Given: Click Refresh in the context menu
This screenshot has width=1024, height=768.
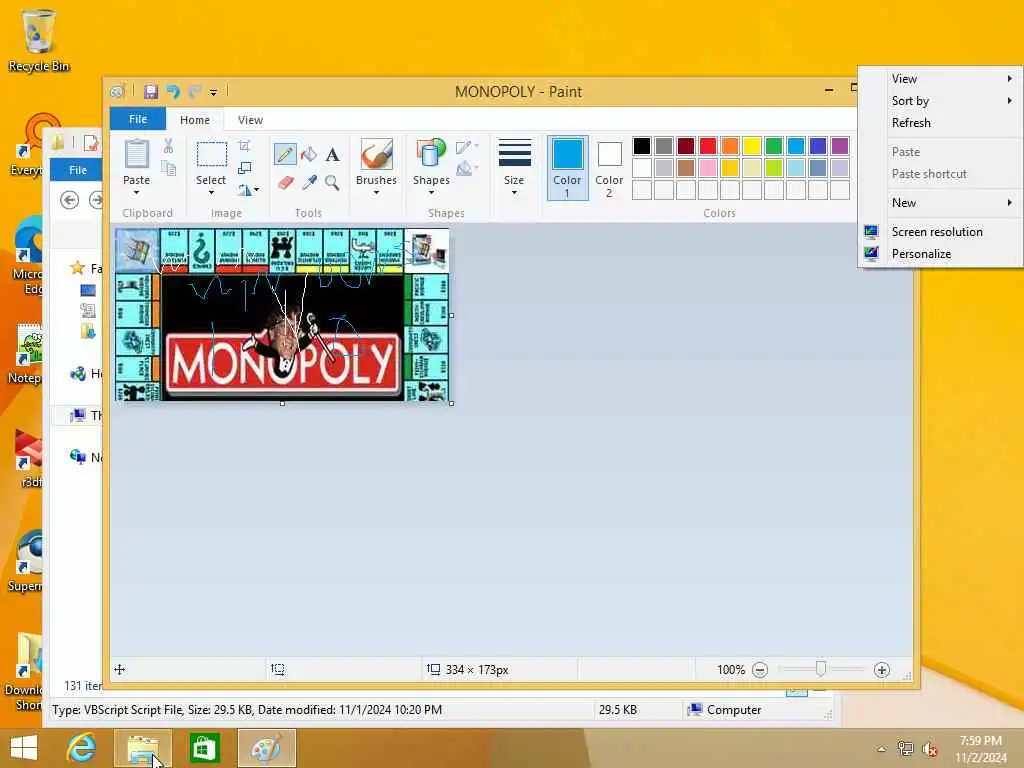Looking at the screenshot, I should pos(940,123).
